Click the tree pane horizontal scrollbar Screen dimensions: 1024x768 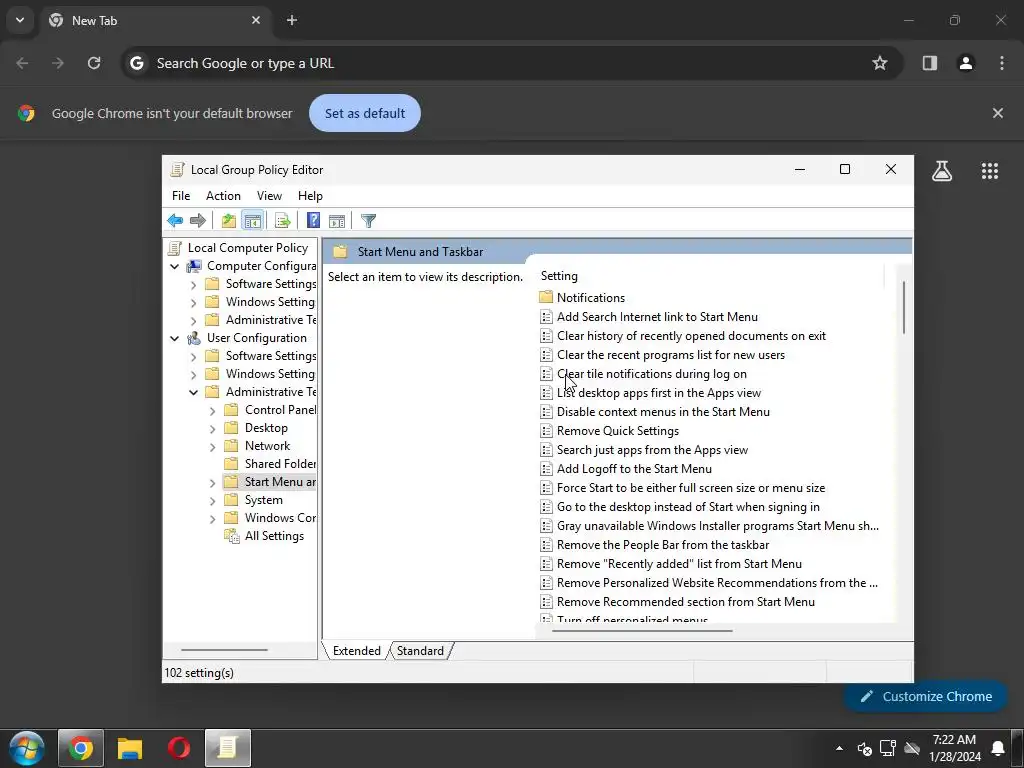pyautogui.click(x=224, y=650)
